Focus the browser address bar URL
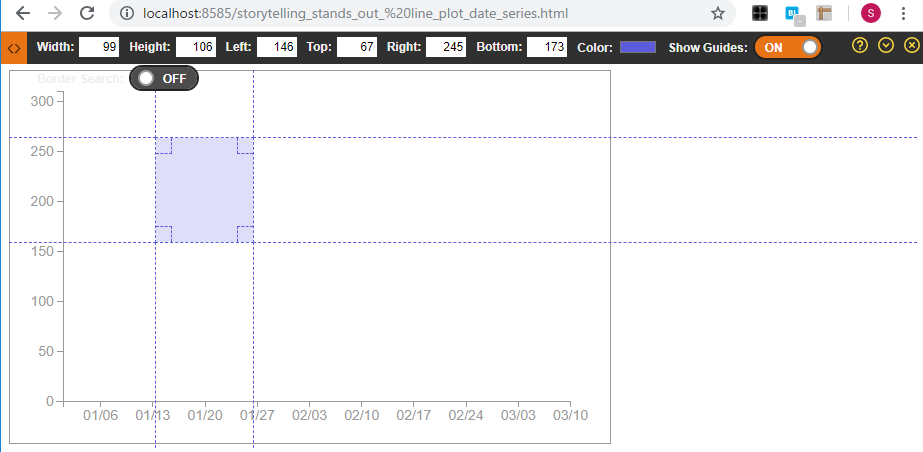 (x=355, y=14)
